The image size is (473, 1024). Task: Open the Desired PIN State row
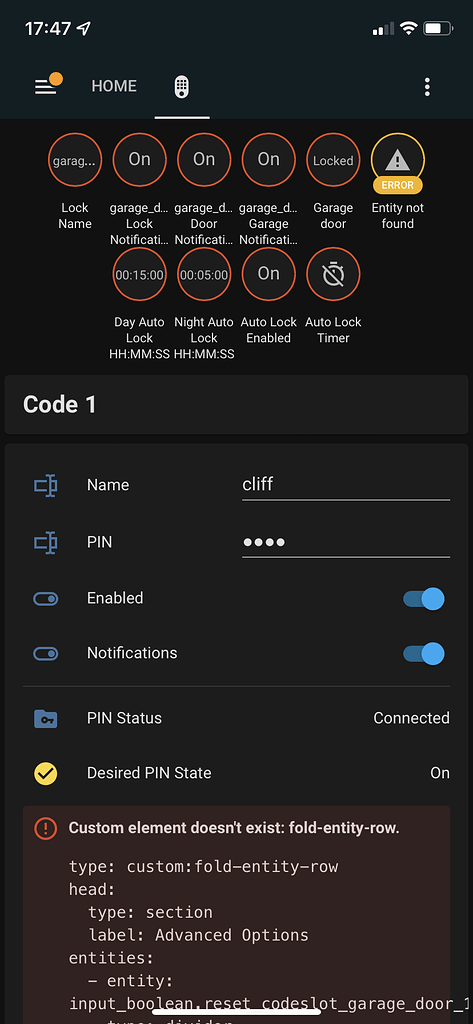236,773
